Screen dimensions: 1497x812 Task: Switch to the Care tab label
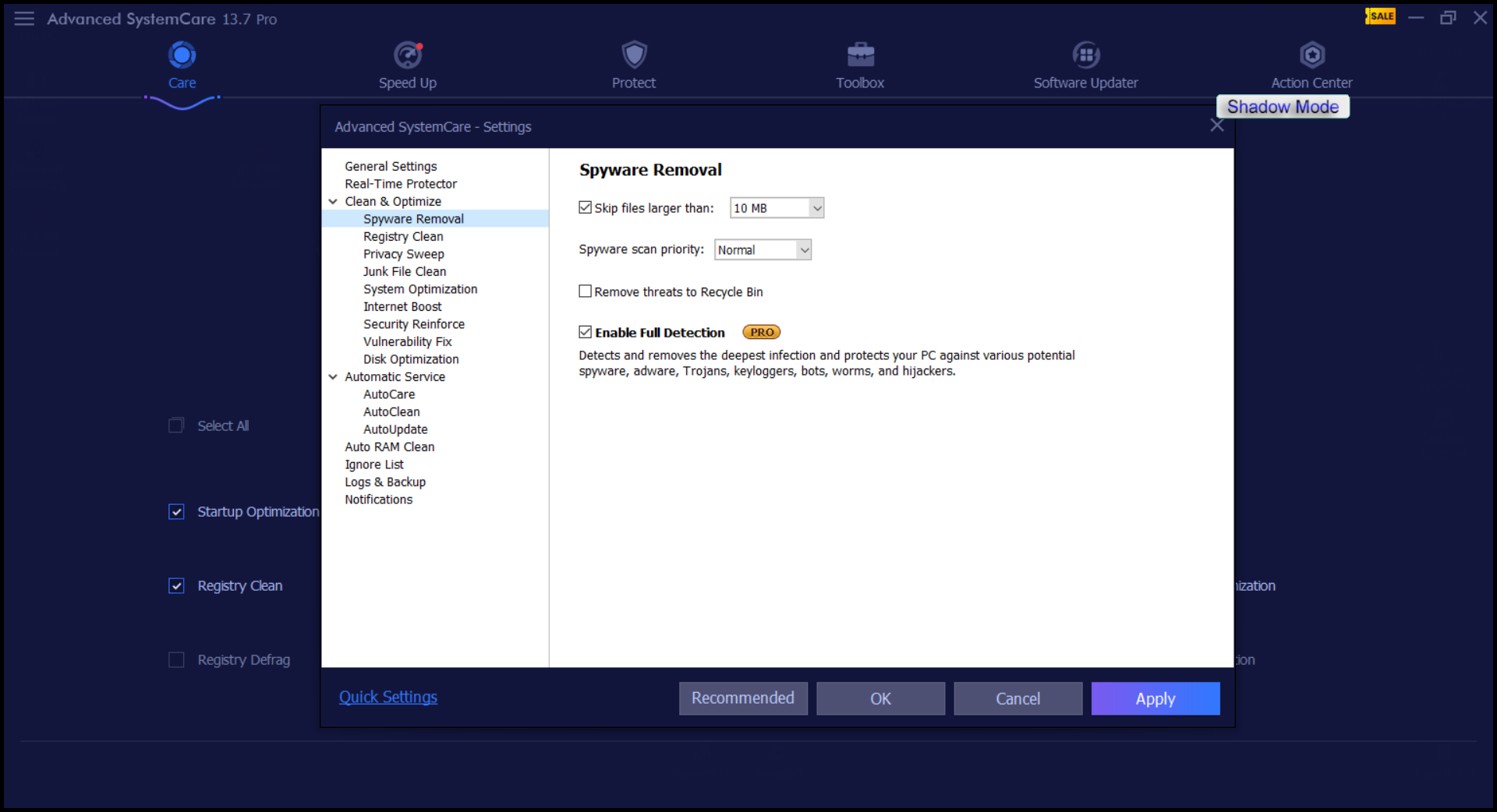tap(182, 83)
